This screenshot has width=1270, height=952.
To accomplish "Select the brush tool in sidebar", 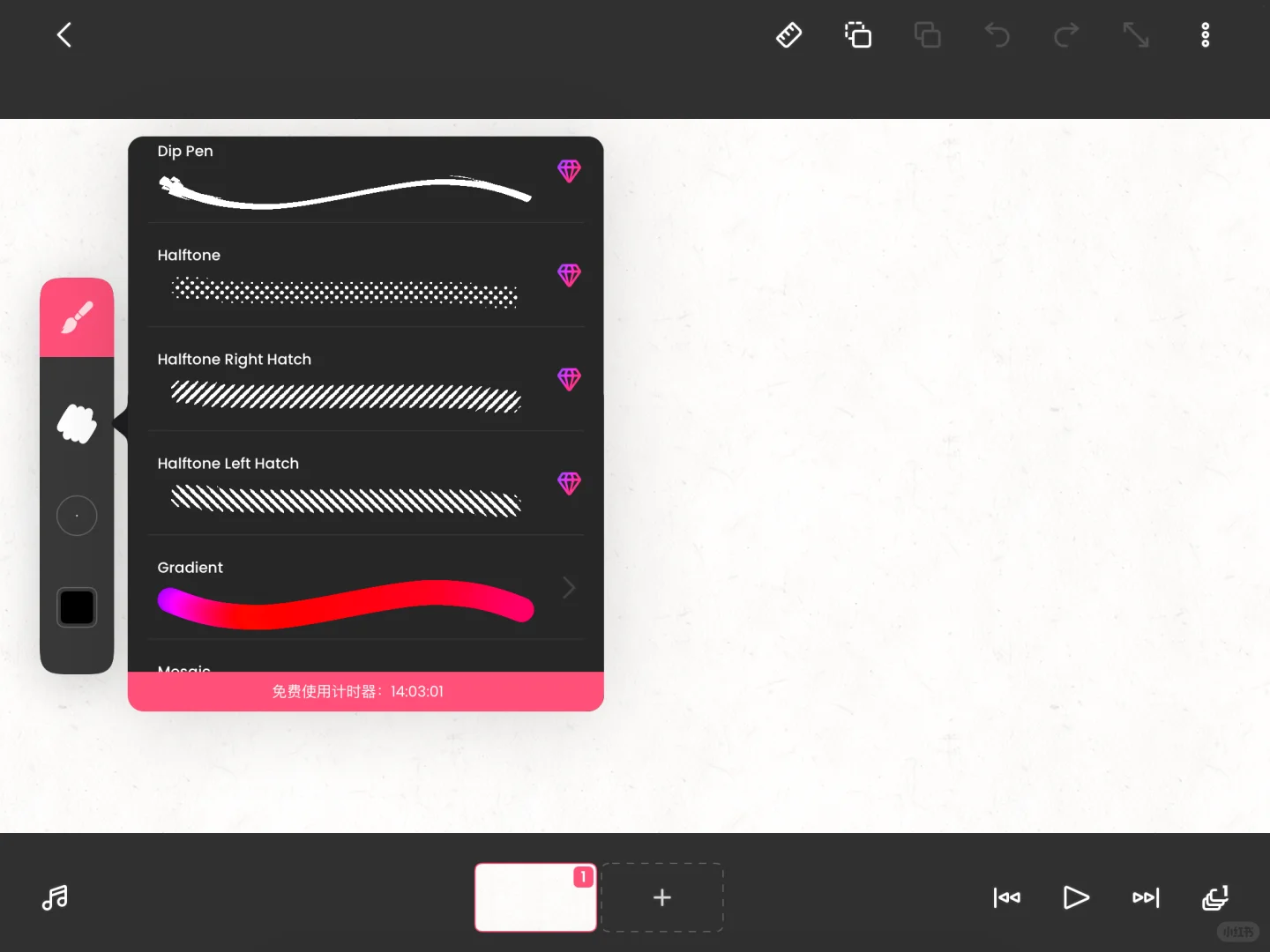I will point(77,317).
